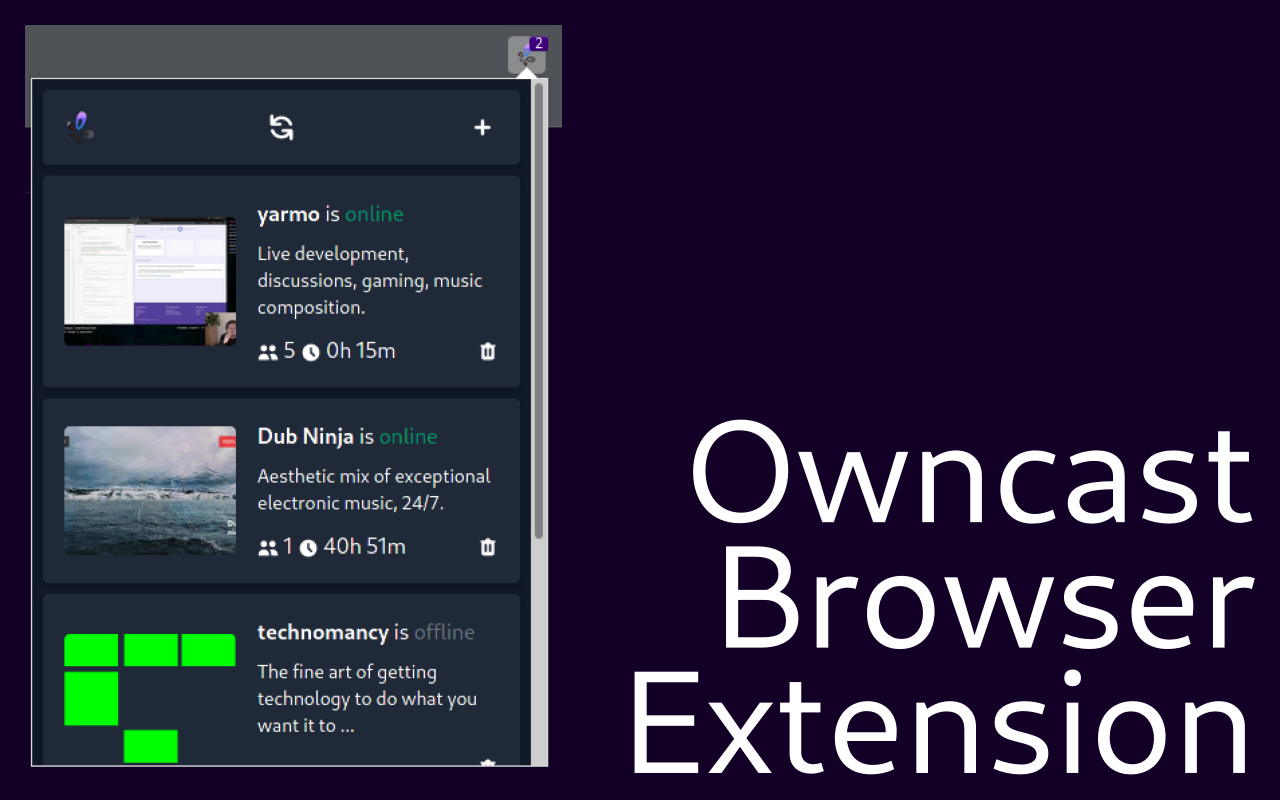Refresh all stream statuses
The width and height of the screenshot is (1280, 800).
(x=281, y=127)
